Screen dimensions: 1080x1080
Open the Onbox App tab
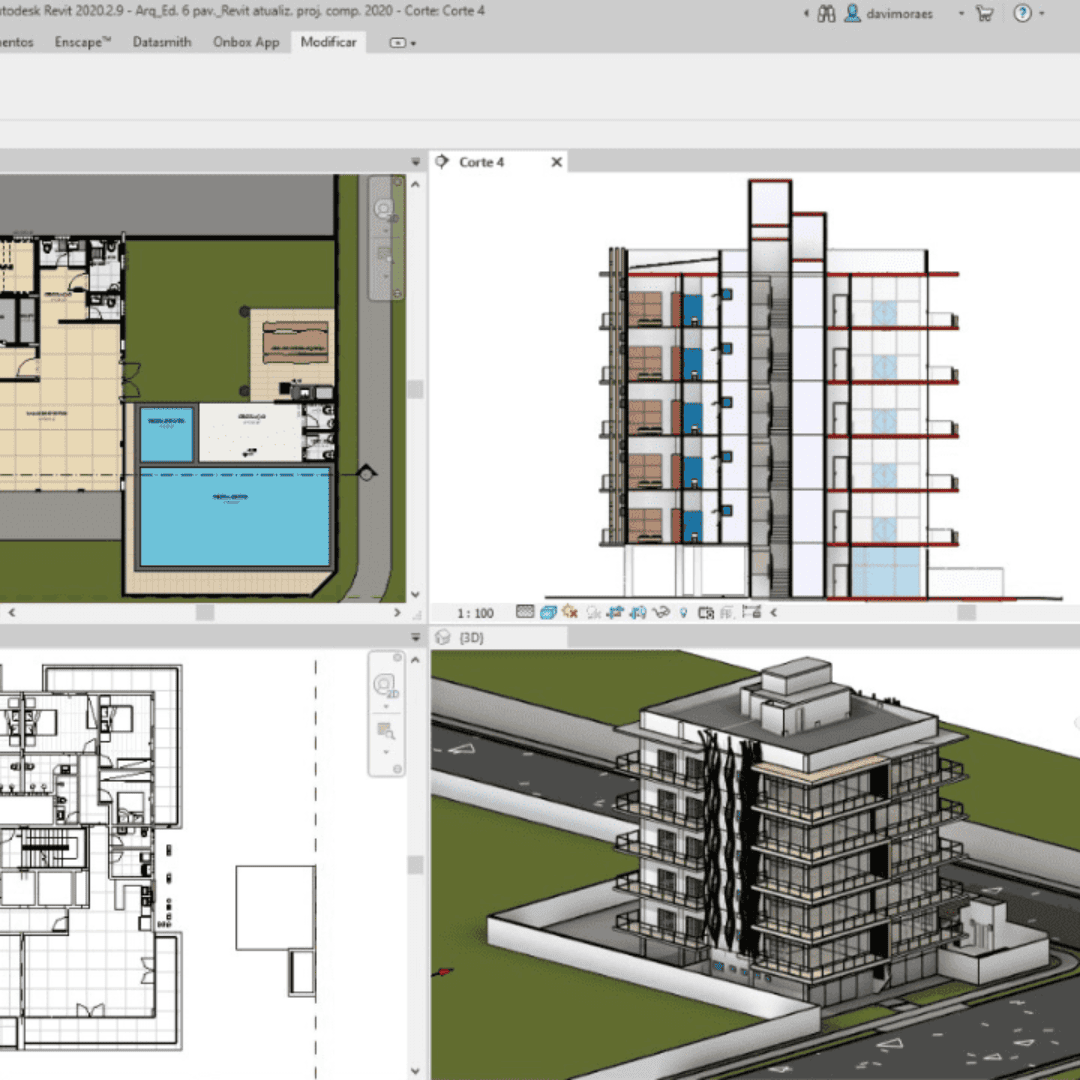[x=246, y=42]
